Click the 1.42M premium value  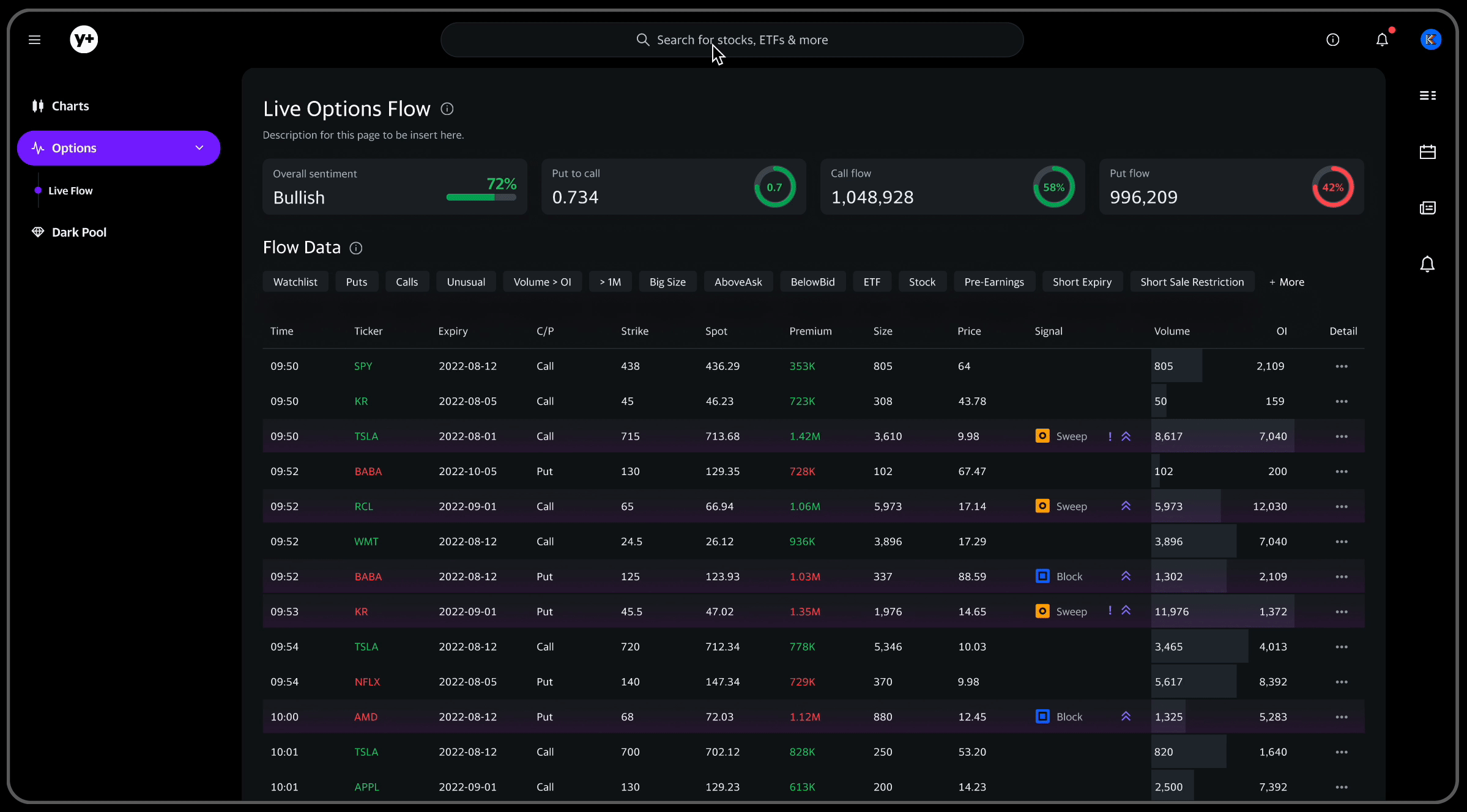[x=805, y=437]
